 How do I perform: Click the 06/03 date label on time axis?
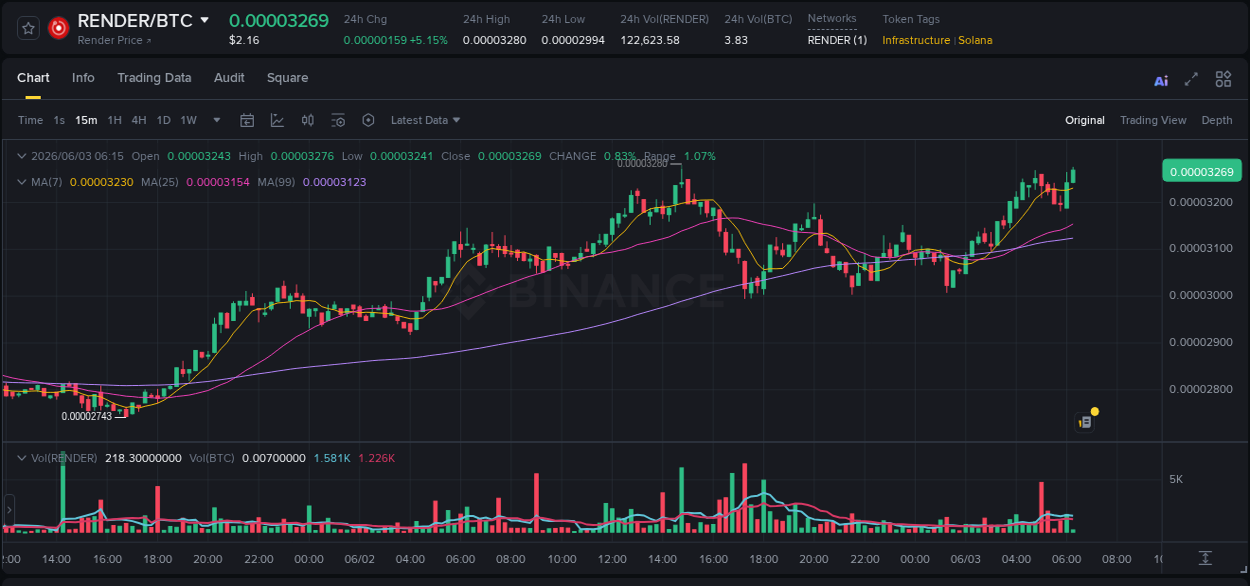pos(965,559)
